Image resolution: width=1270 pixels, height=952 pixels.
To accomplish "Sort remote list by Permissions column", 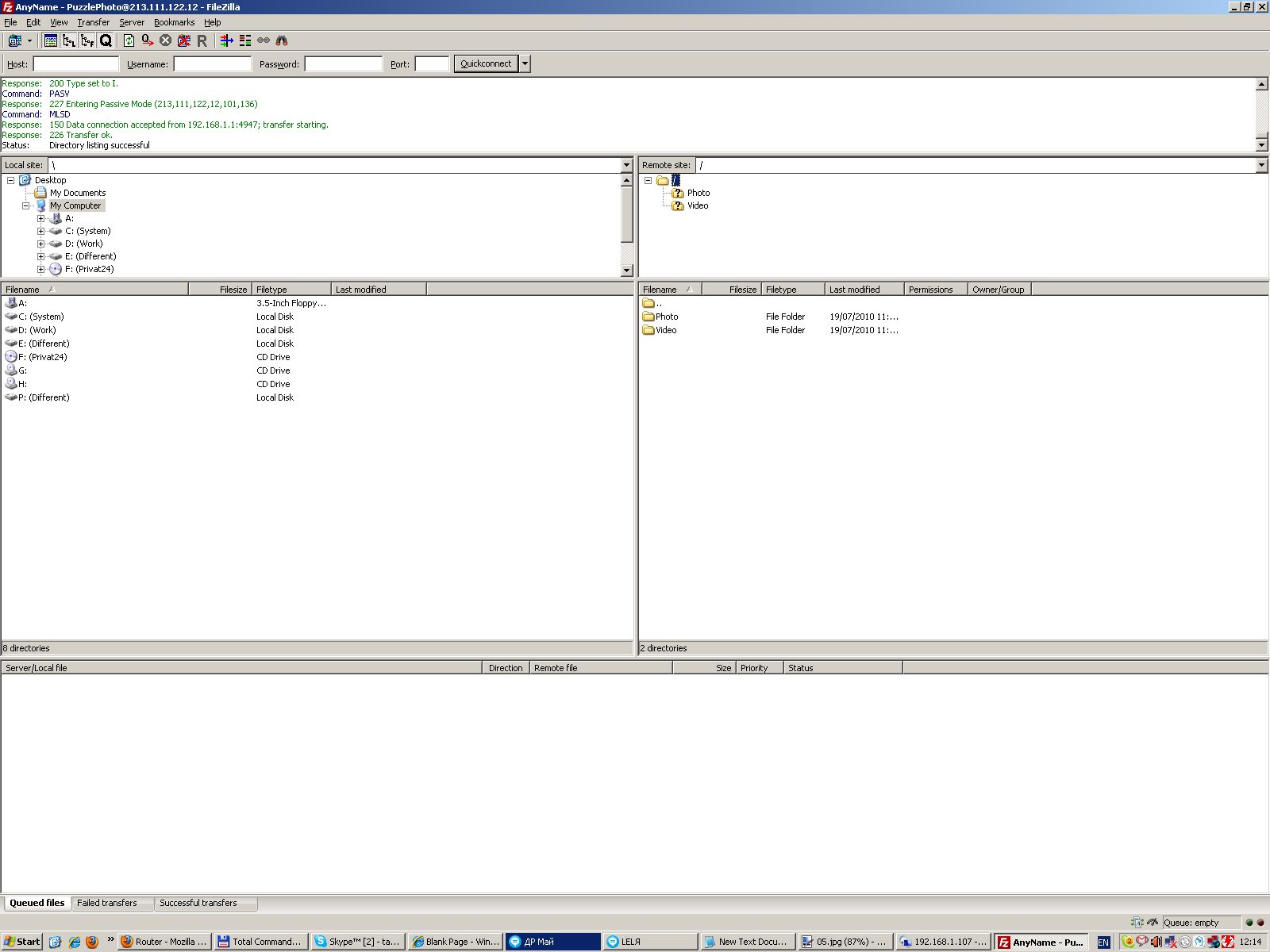I will point(936,290).
